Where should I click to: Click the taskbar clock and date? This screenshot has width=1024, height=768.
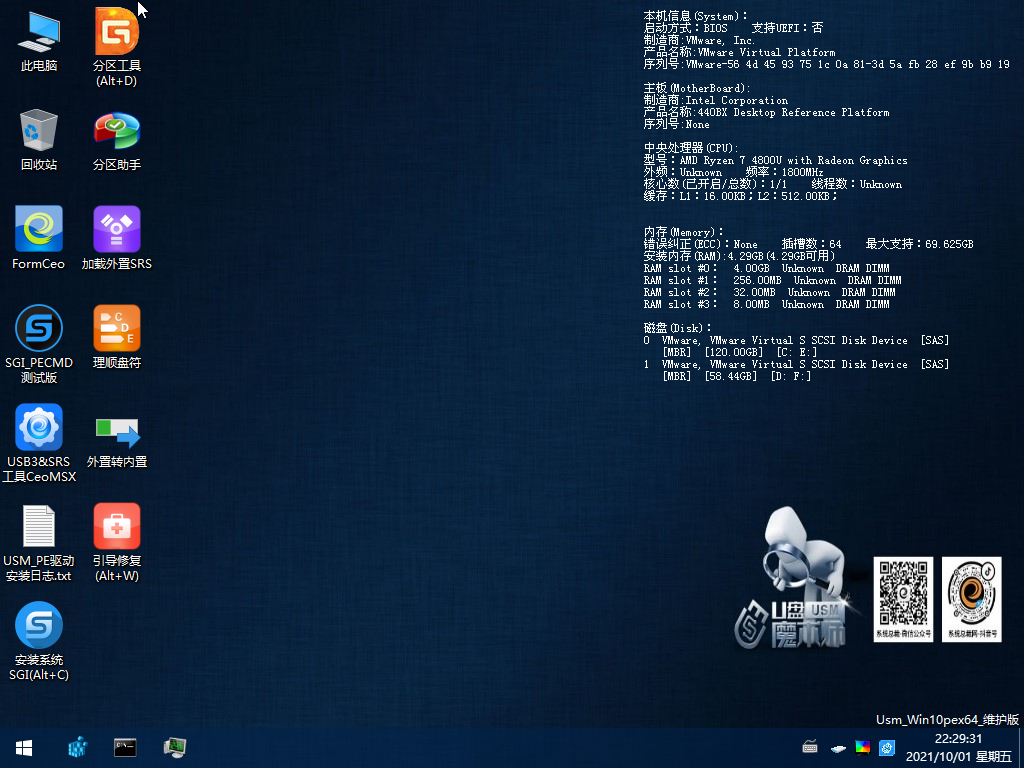click(x=958, y=748)
